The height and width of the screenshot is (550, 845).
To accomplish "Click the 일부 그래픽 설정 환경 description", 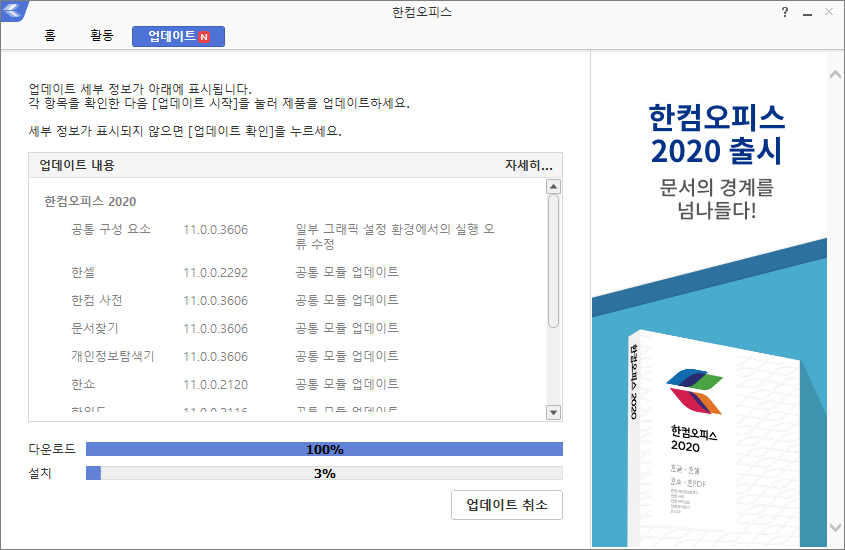I will pos(395,236).
